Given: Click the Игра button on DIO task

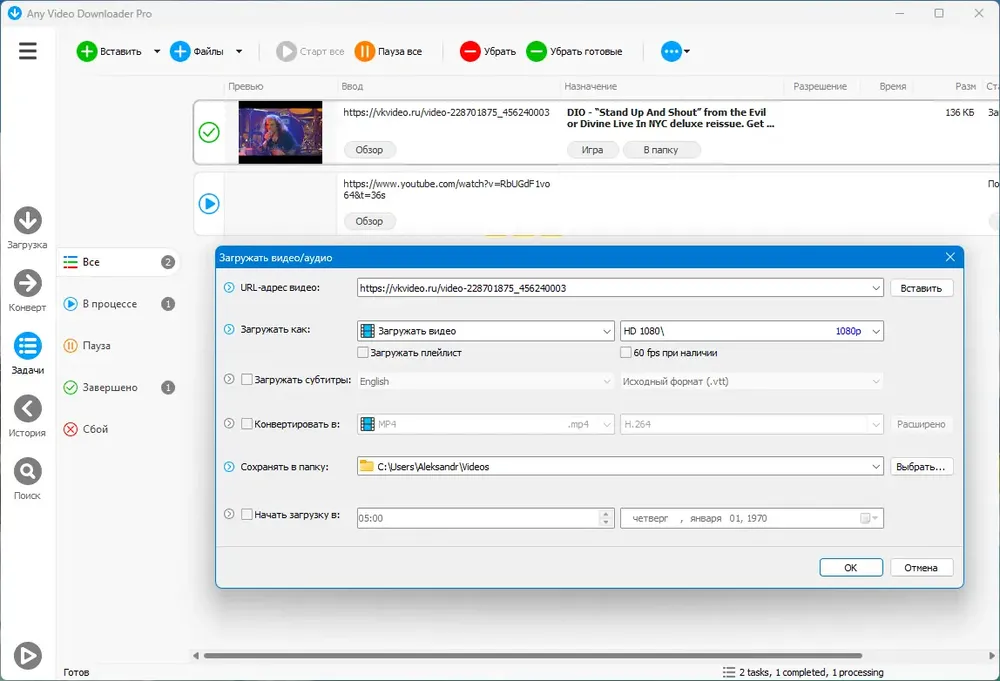Looking at the screenshot, I should coord(592,150).
